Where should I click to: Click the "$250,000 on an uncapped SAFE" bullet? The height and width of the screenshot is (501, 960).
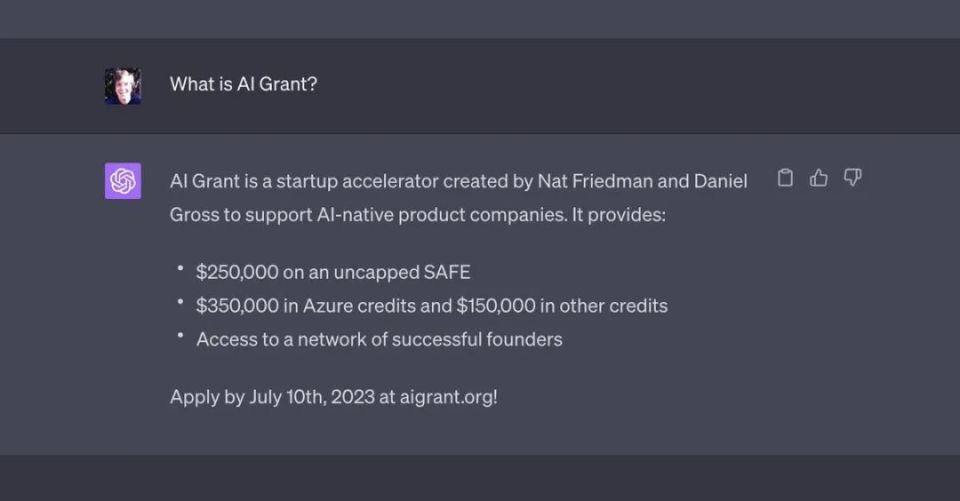pyautogui.click(x=333, y=272)
